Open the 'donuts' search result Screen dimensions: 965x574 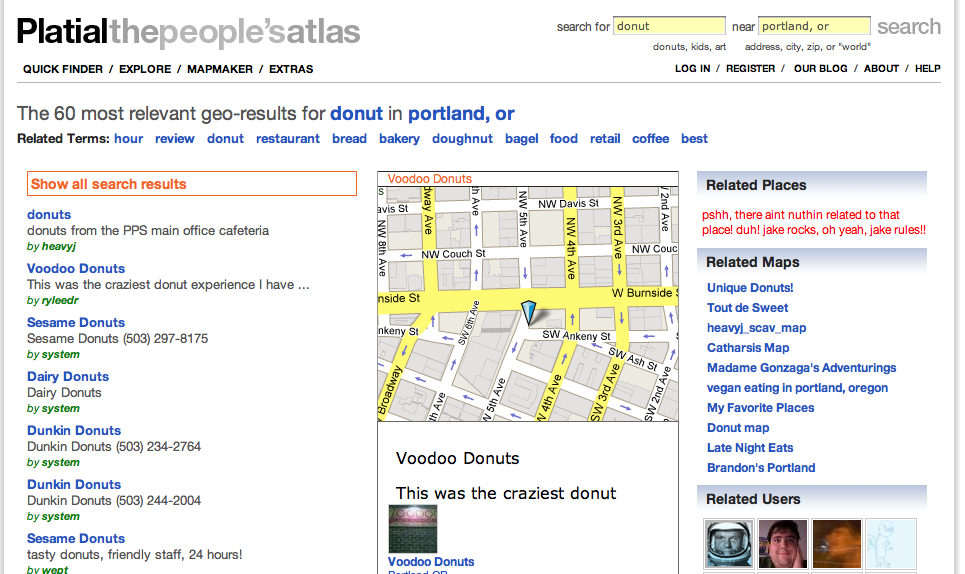49,215
